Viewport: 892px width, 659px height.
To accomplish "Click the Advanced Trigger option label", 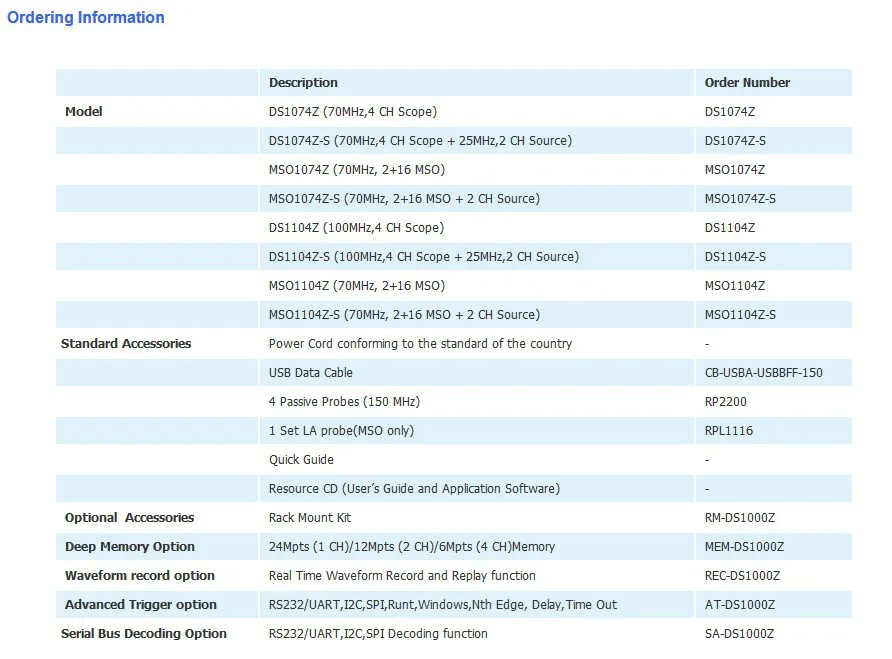I will coord(141,605).
